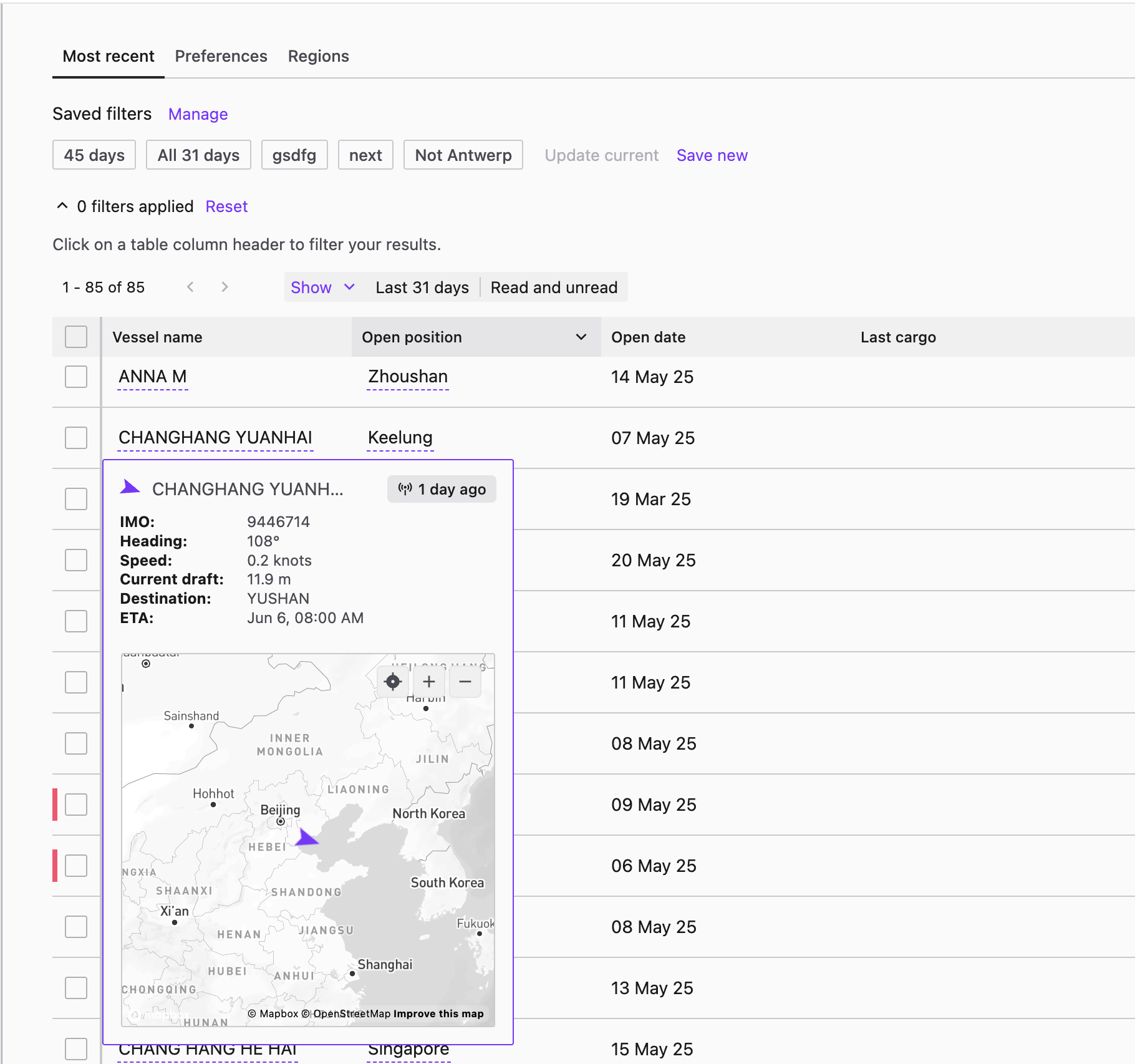Check the 09 May 25 row checkbox

coord(76,805)
